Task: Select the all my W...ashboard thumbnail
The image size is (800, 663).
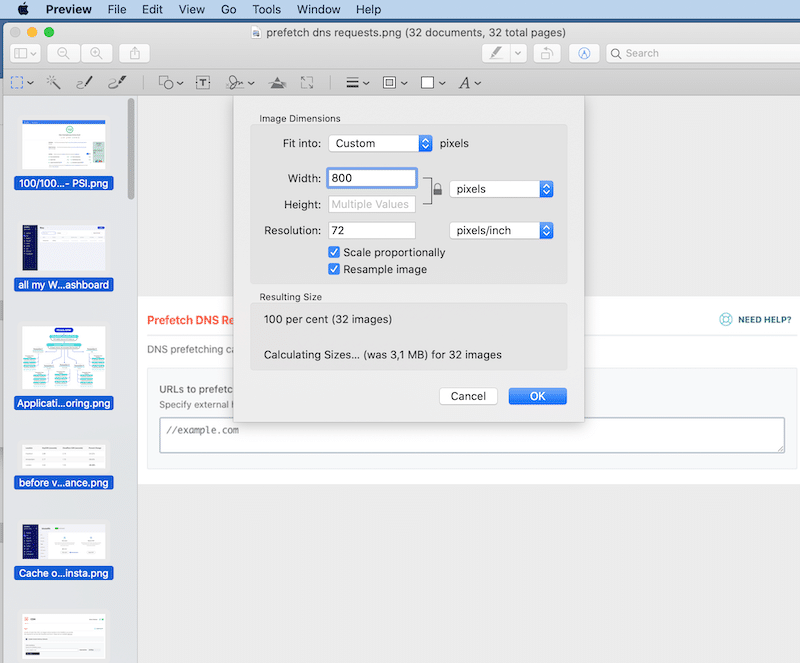Action: point(64,248)
